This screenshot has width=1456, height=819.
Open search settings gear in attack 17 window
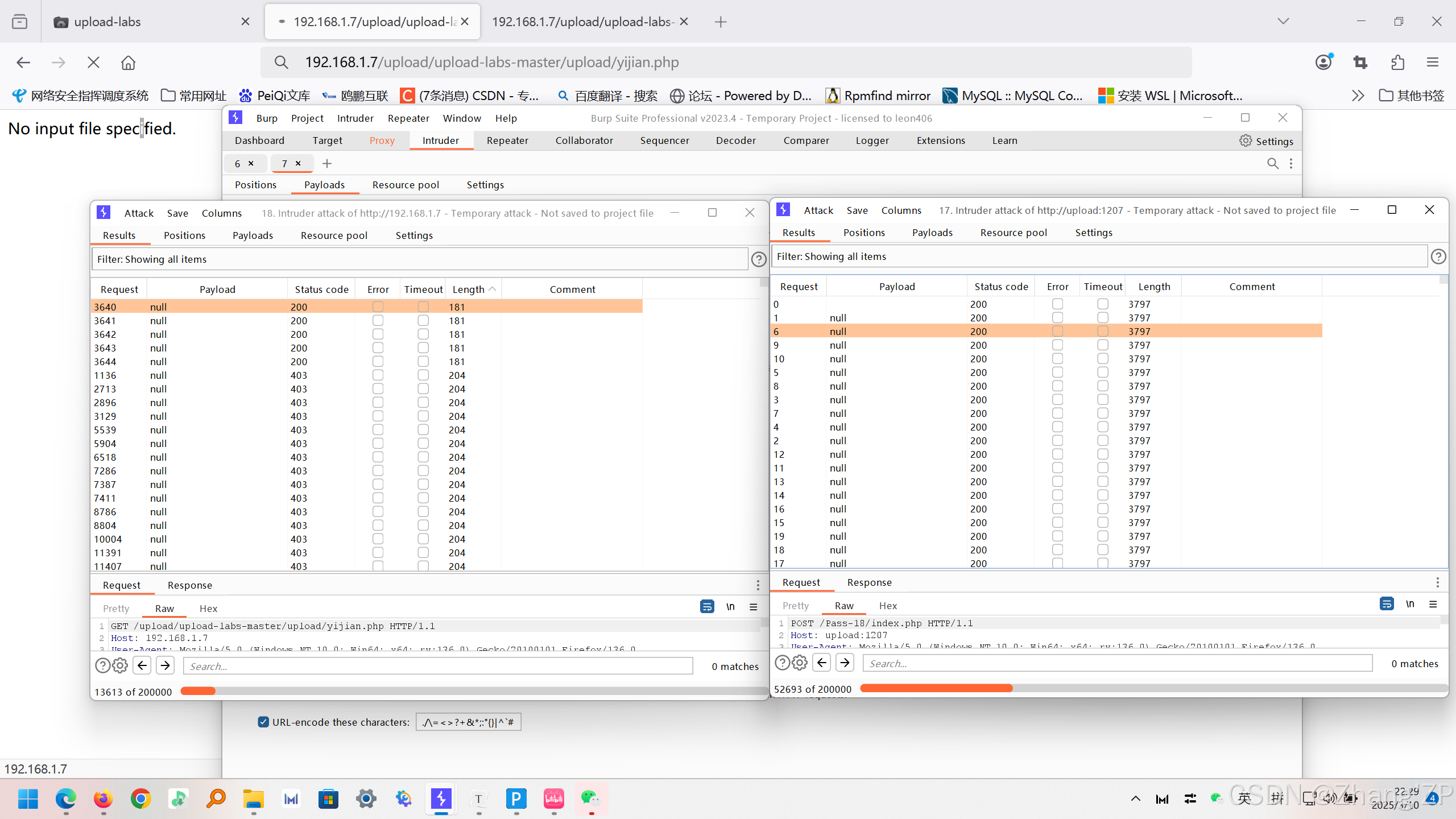[x=800, y=663]
